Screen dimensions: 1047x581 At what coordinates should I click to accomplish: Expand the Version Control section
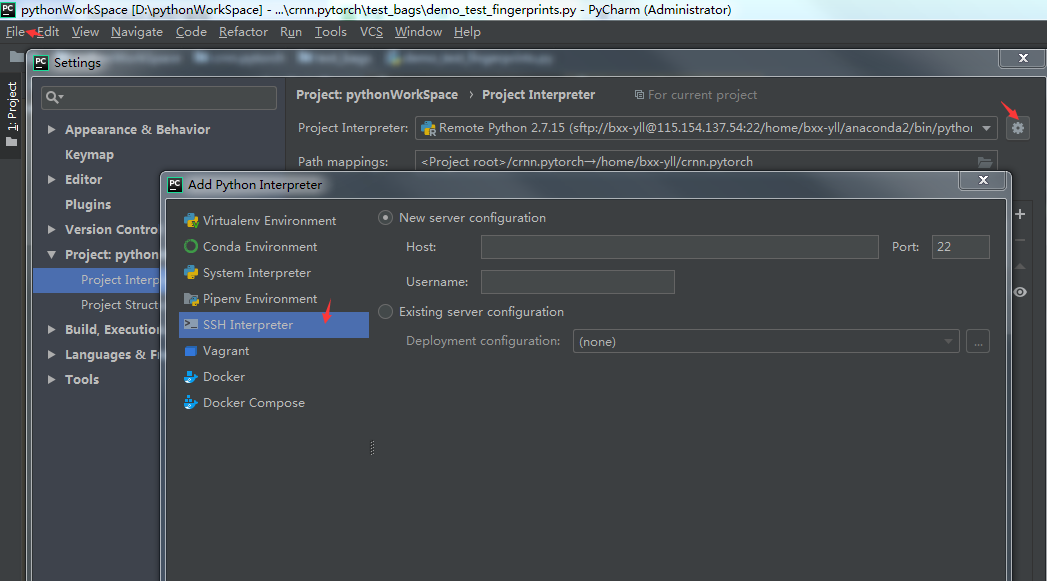pos(51,229)
